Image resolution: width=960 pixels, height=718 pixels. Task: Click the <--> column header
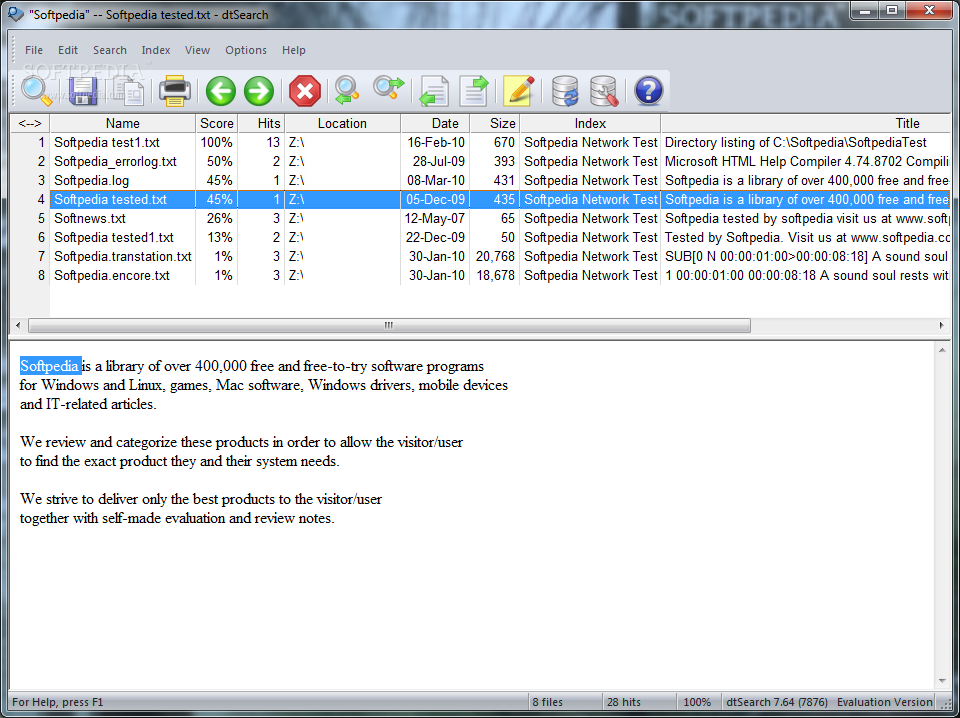pos(30,123)
